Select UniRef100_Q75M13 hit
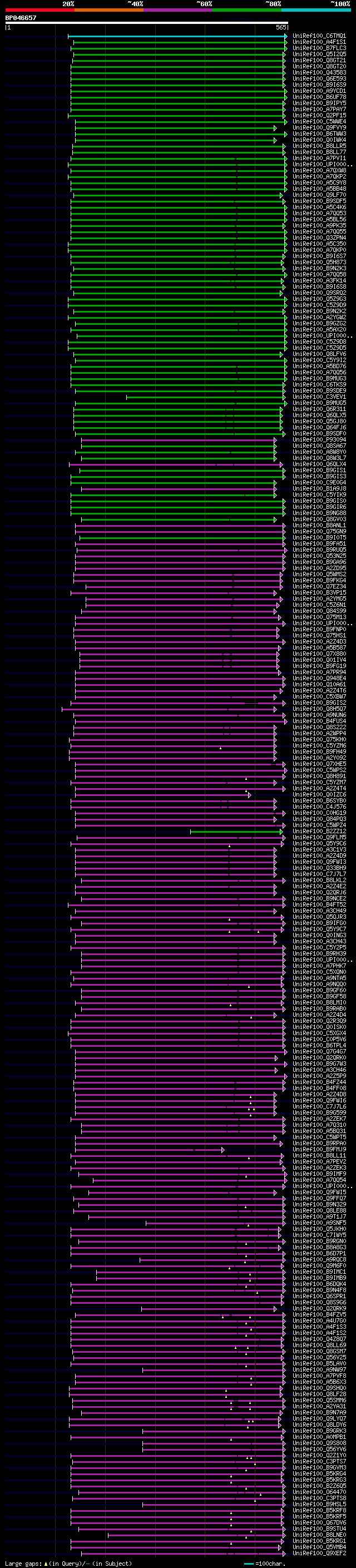356x1568 pixels. (319, 617)
